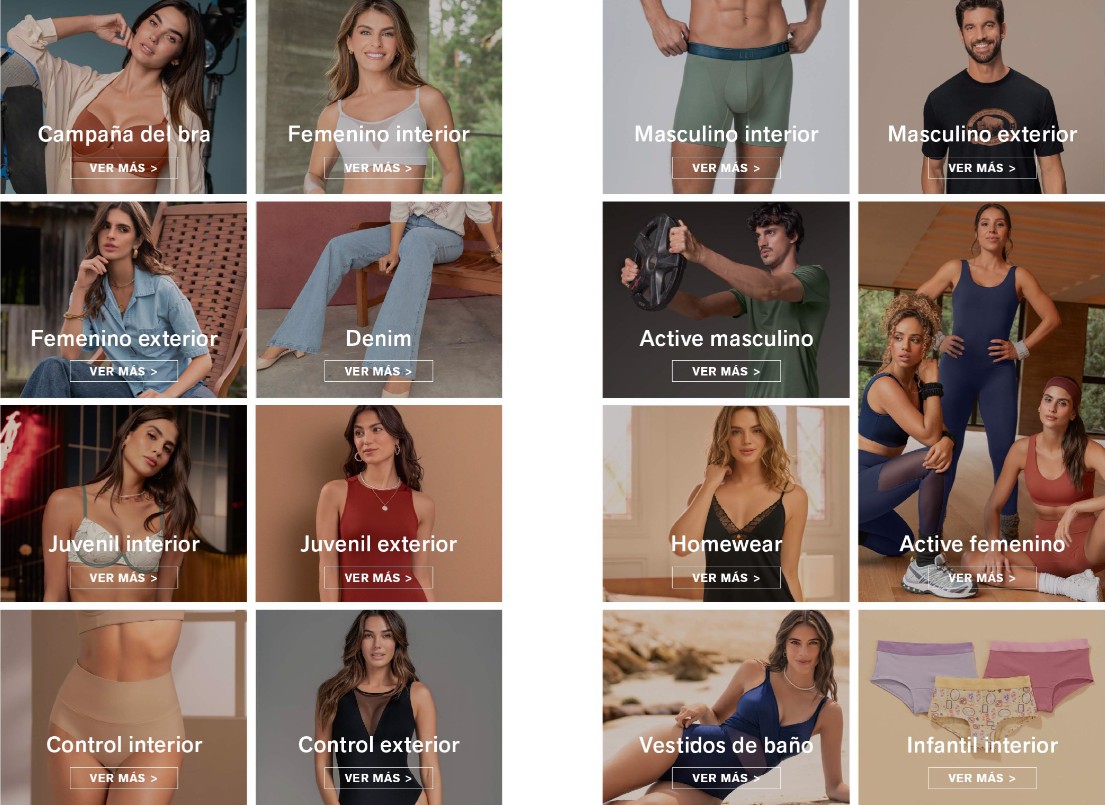Click VER MÁS under Control interior
The width and height of the screenshot is (1105, 805).
(x=123, y=778)
